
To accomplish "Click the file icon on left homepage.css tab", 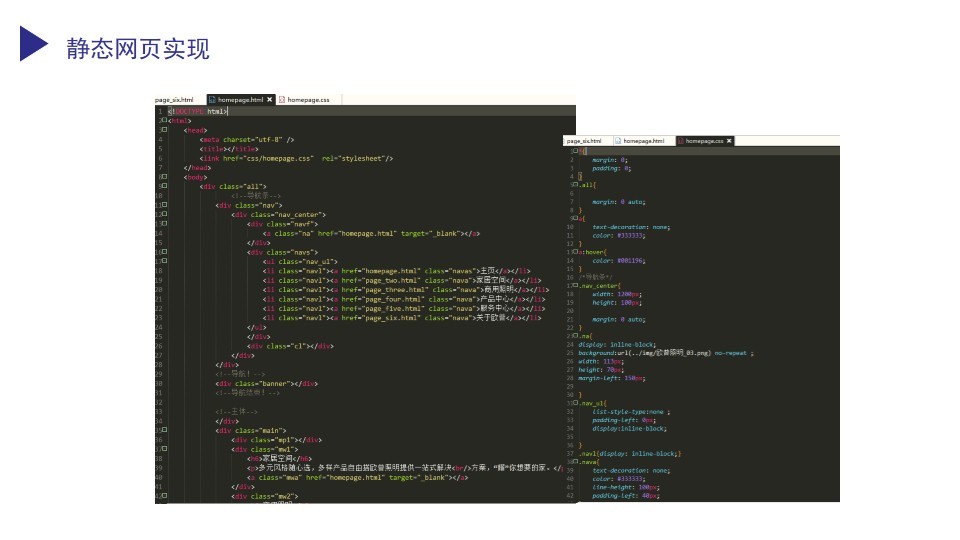I will point(282,100).
